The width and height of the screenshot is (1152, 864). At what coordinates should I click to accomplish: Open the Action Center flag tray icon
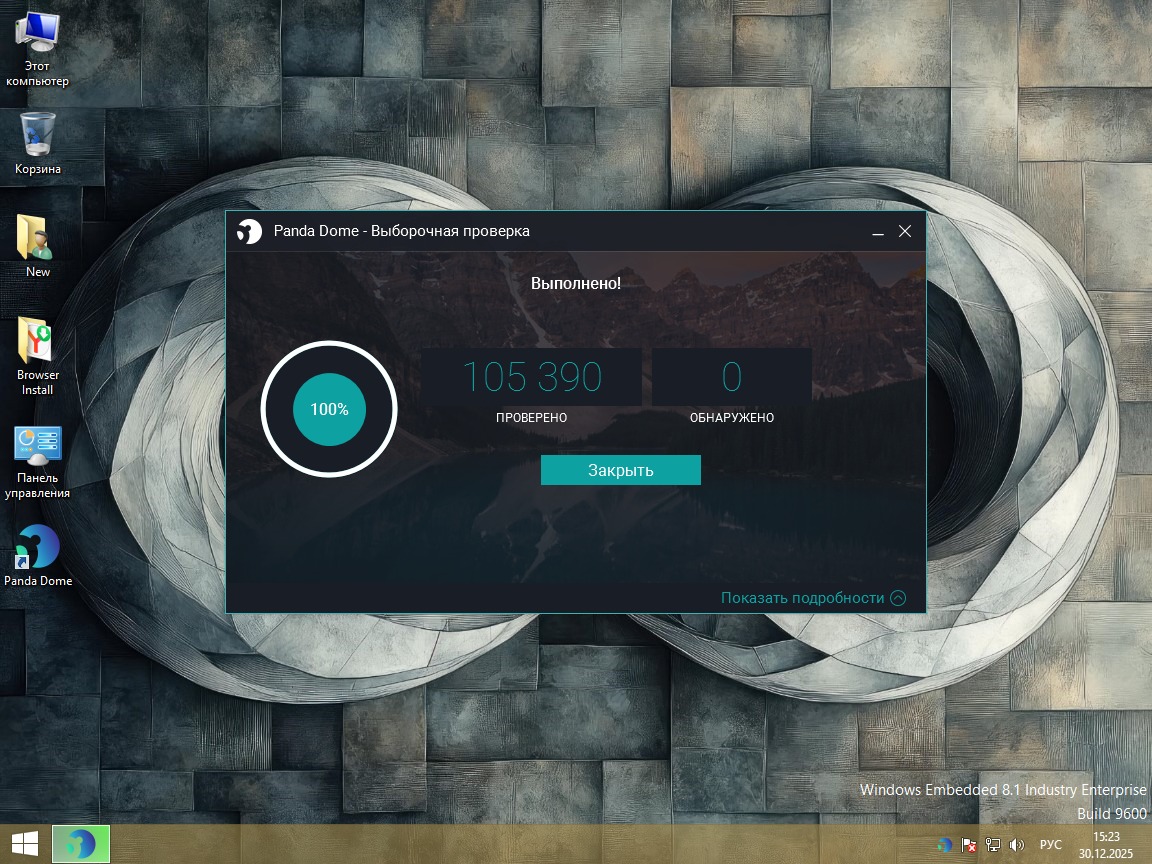click(968, 845)
